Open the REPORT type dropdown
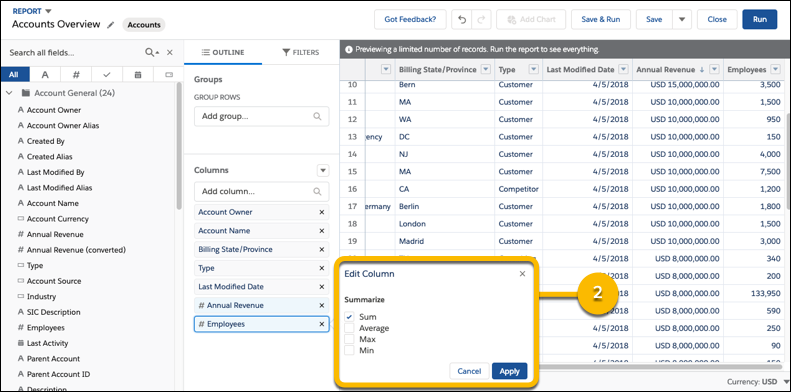791x392 pixels. [48, 11]
